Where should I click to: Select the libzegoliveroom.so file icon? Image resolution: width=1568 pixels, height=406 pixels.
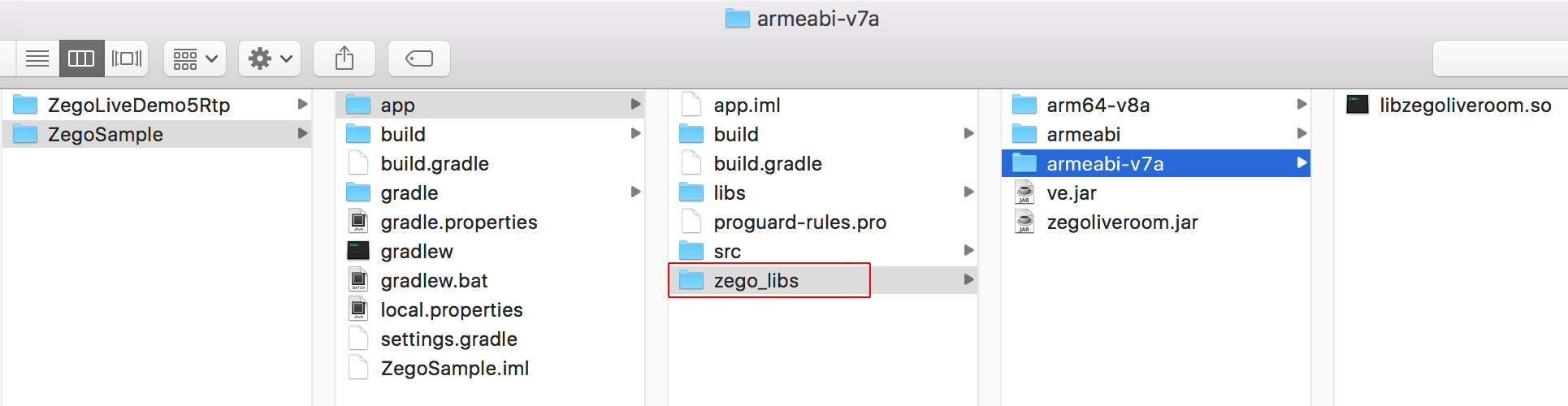pyautogui.click(x=1358, y=105)
